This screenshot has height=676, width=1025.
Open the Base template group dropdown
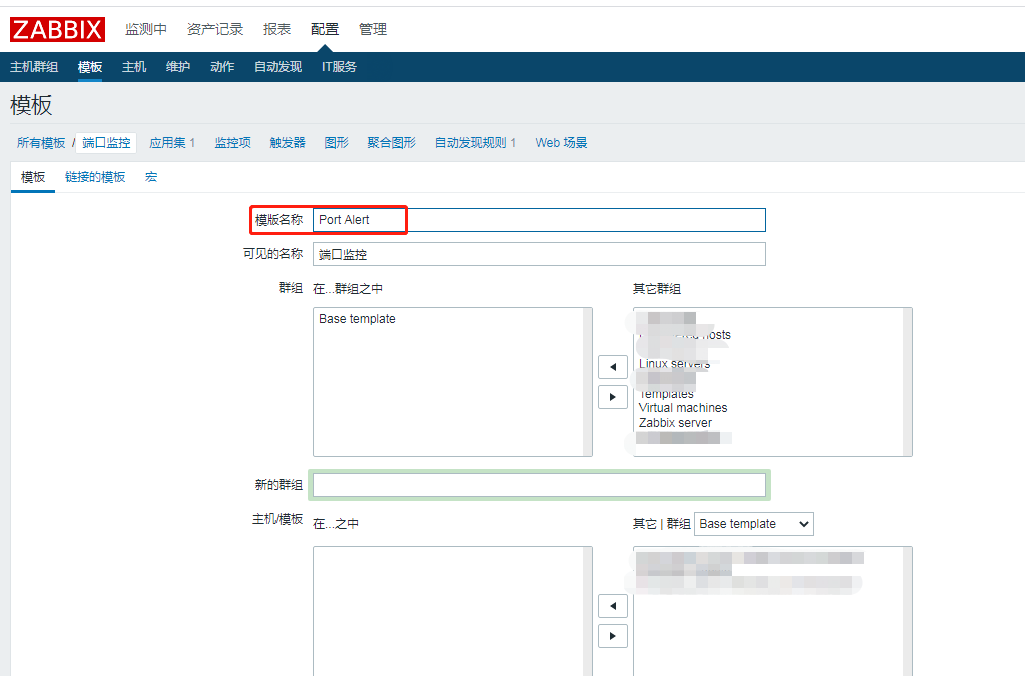(753, 524)
